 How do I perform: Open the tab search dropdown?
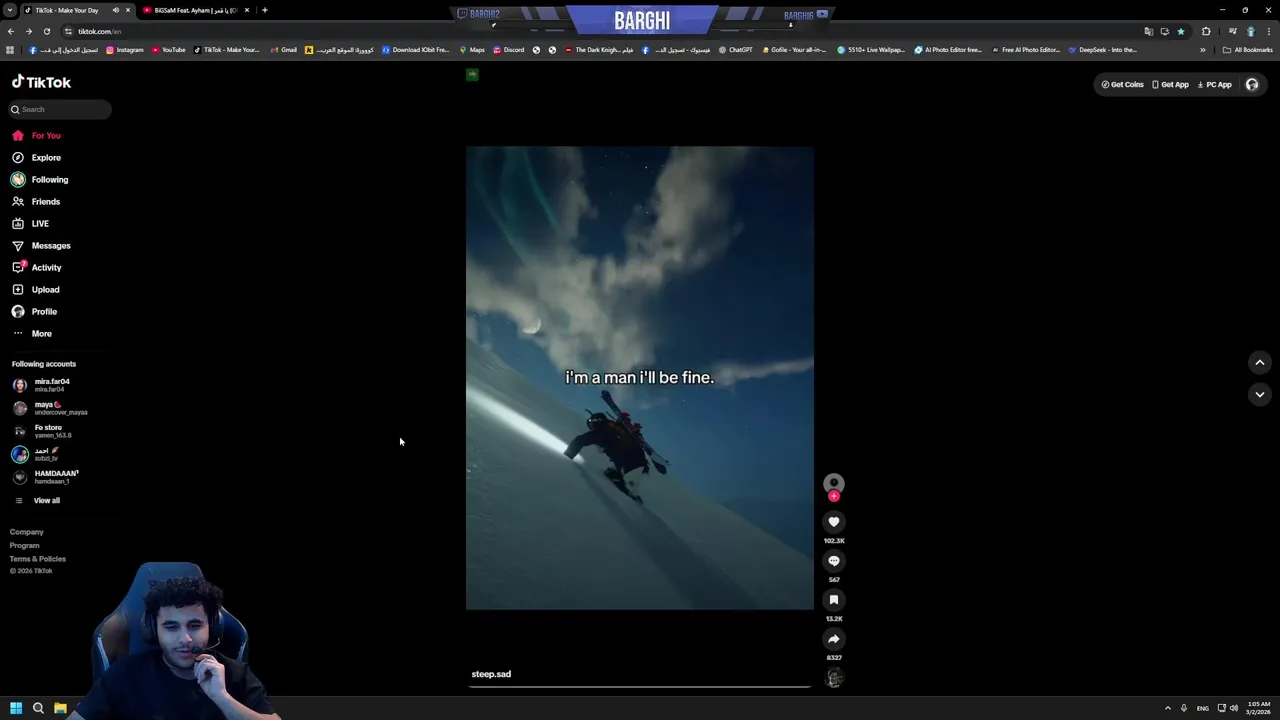click(12, 10)
